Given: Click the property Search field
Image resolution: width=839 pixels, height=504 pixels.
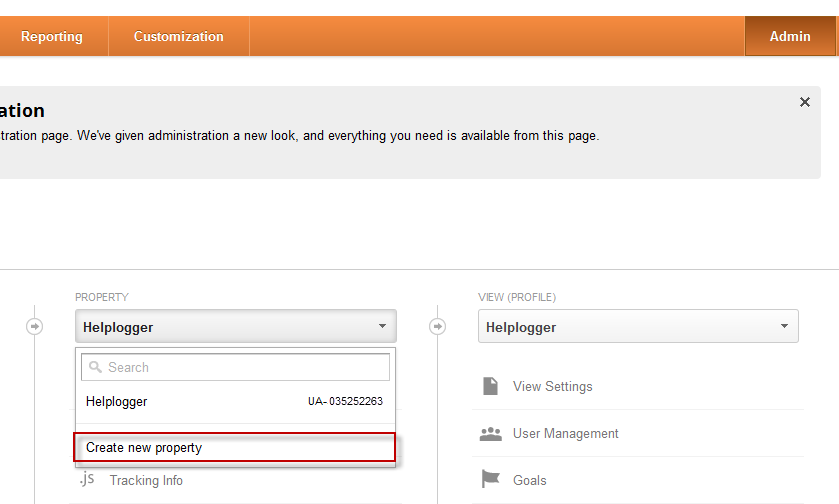Looking at the screenshot, I should [235, 367].
